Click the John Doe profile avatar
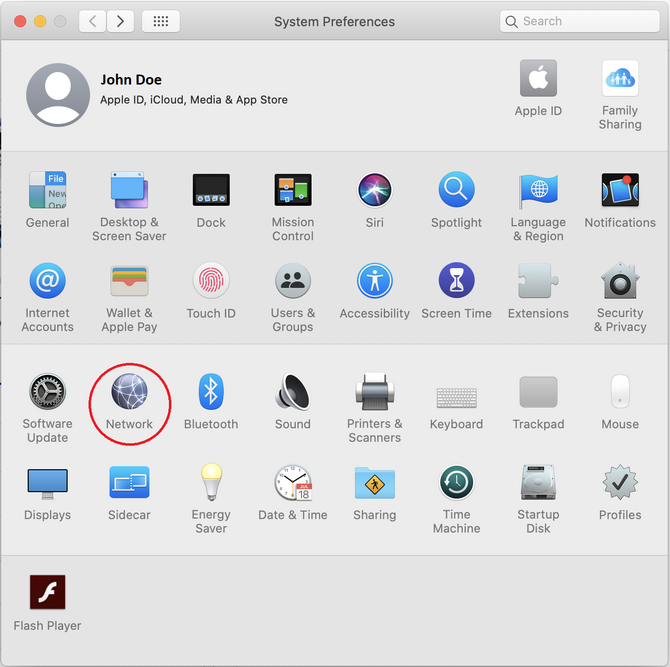The height and width of the screenshot is (667, 670). pyautogui.click(x=58, y=95)
